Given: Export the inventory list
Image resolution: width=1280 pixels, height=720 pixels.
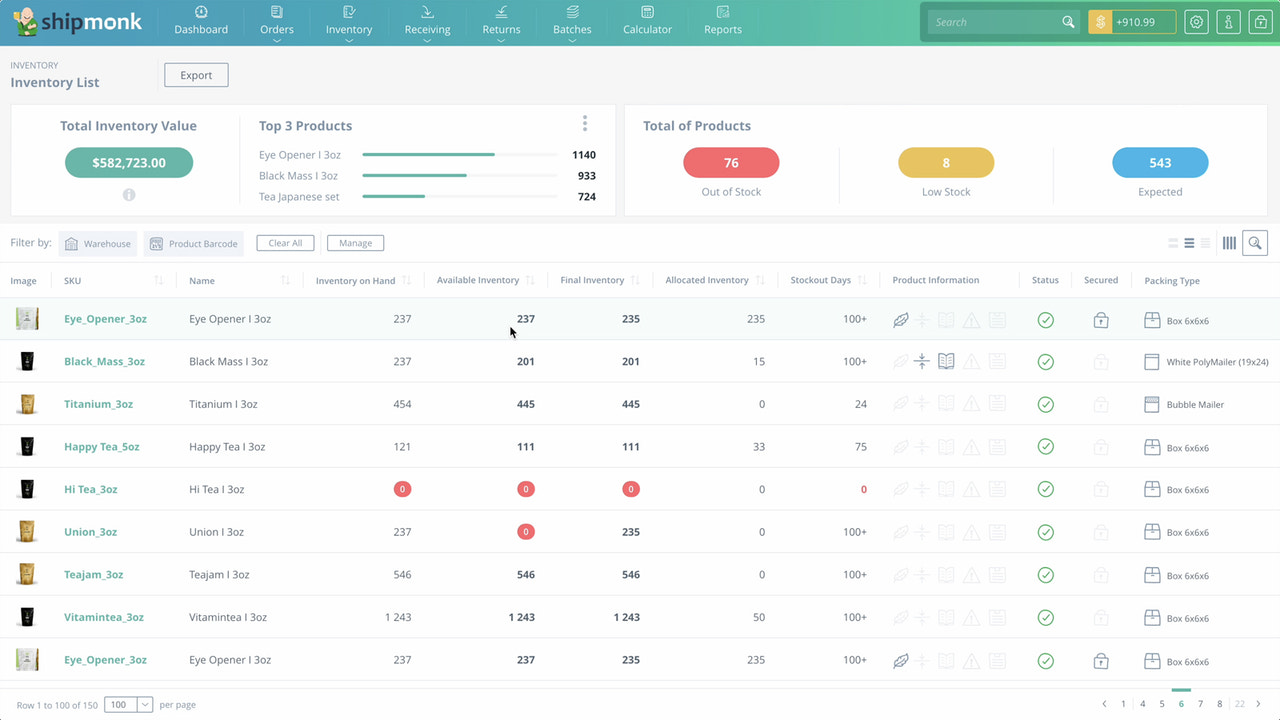Looking at the screenshot, I should [196, 74].
